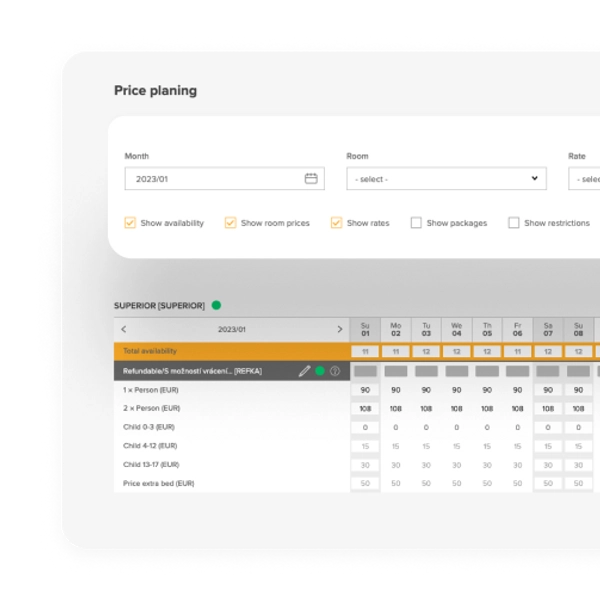
Task: Open the Rate select dropdown
Action: pyautogui.click(x=584, y=178)
